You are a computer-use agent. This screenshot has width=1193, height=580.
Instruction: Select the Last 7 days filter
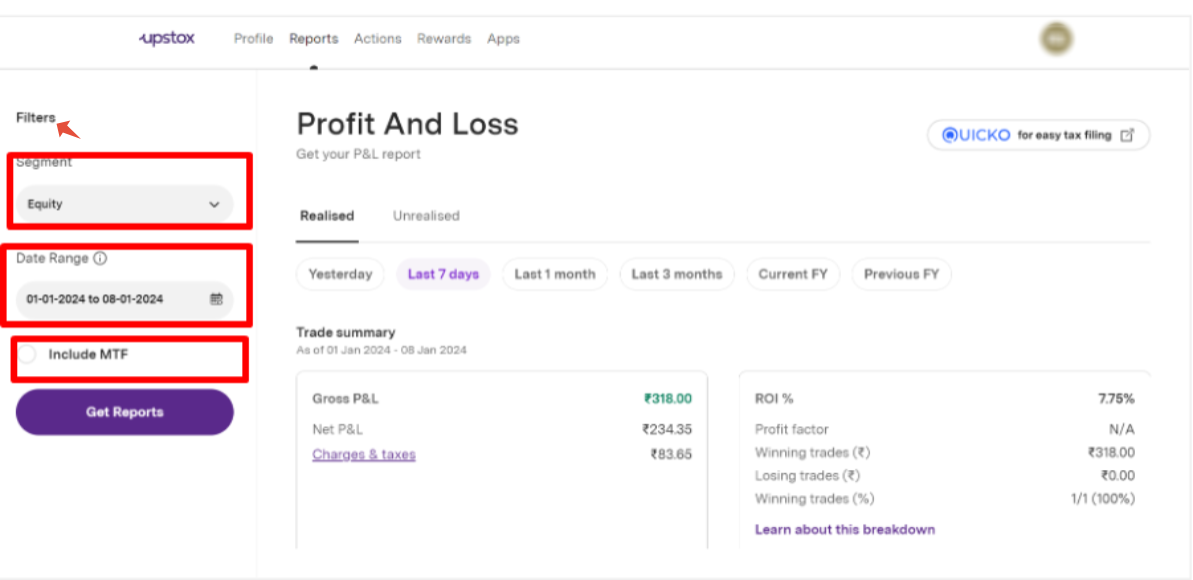tap(444, 275)
